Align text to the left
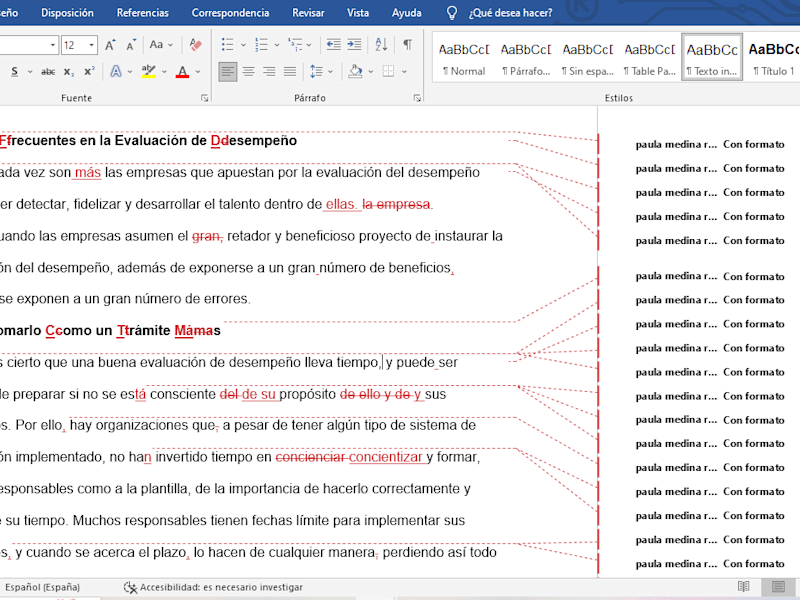This screenshot has height=600, width=800. 228,71
